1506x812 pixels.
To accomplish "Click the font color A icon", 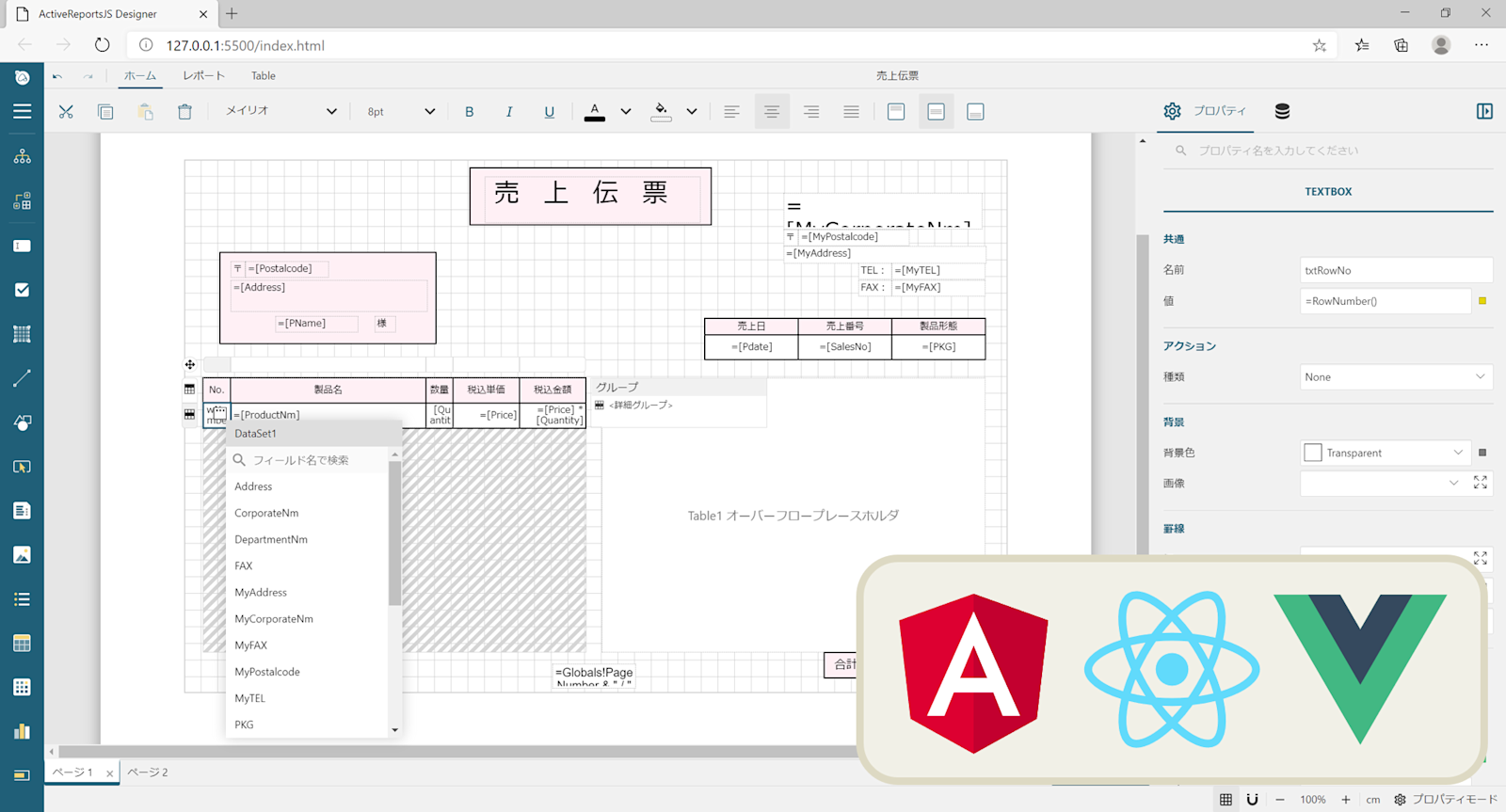I will (x=595, y=112).
